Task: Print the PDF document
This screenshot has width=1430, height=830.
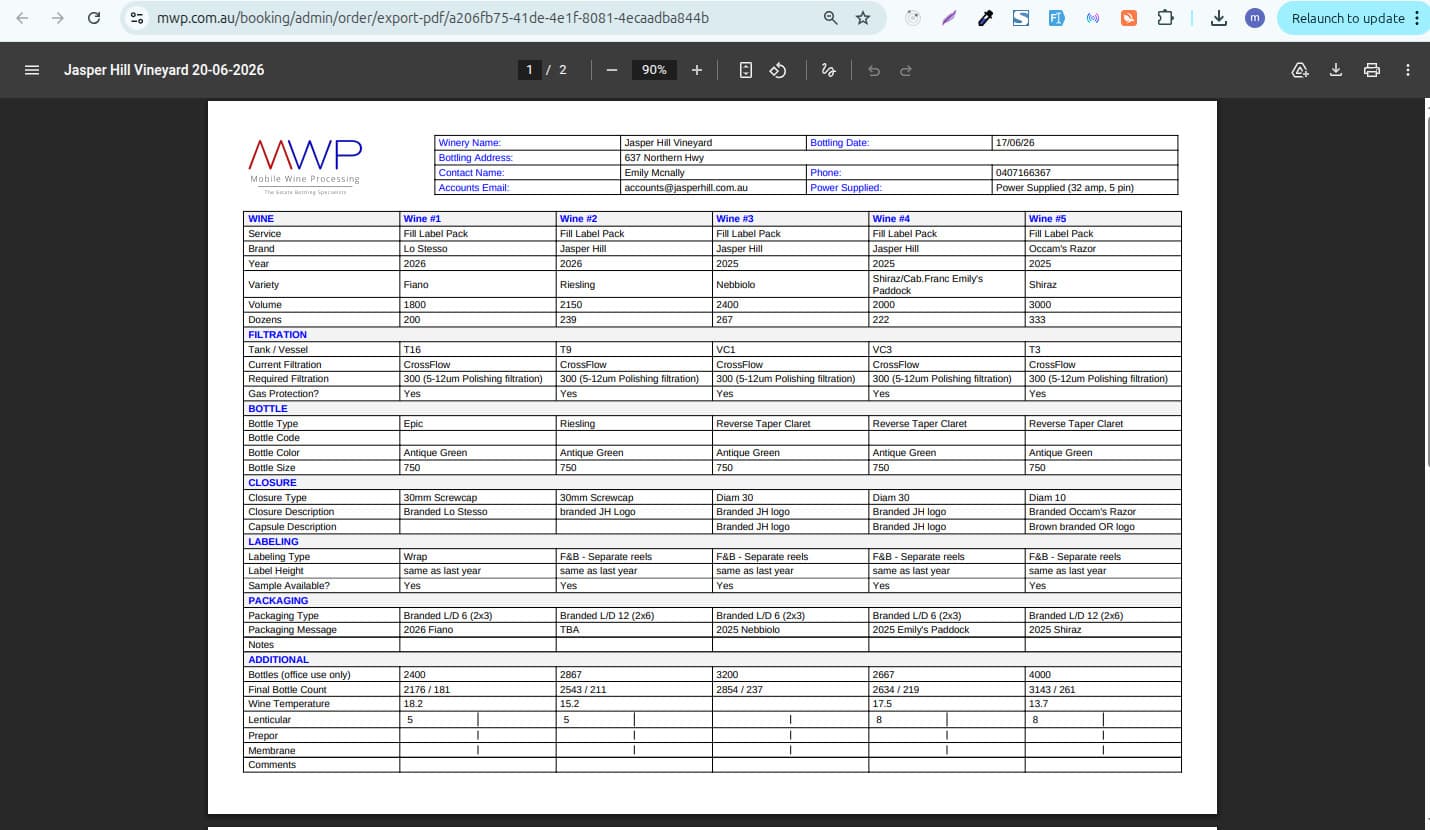Action: (1372, 70)
